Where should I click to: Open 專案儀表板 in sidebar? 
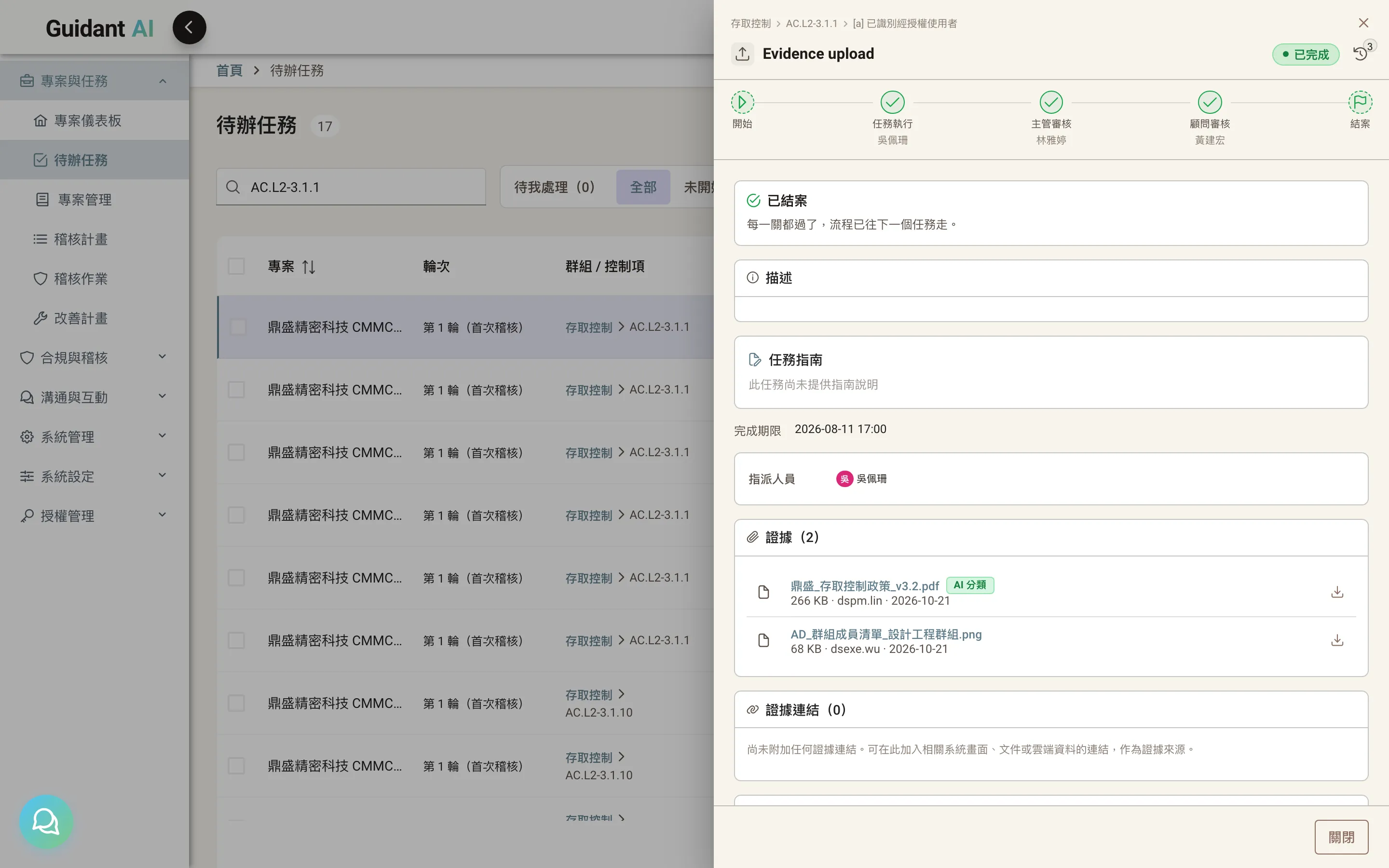point(94,121)
